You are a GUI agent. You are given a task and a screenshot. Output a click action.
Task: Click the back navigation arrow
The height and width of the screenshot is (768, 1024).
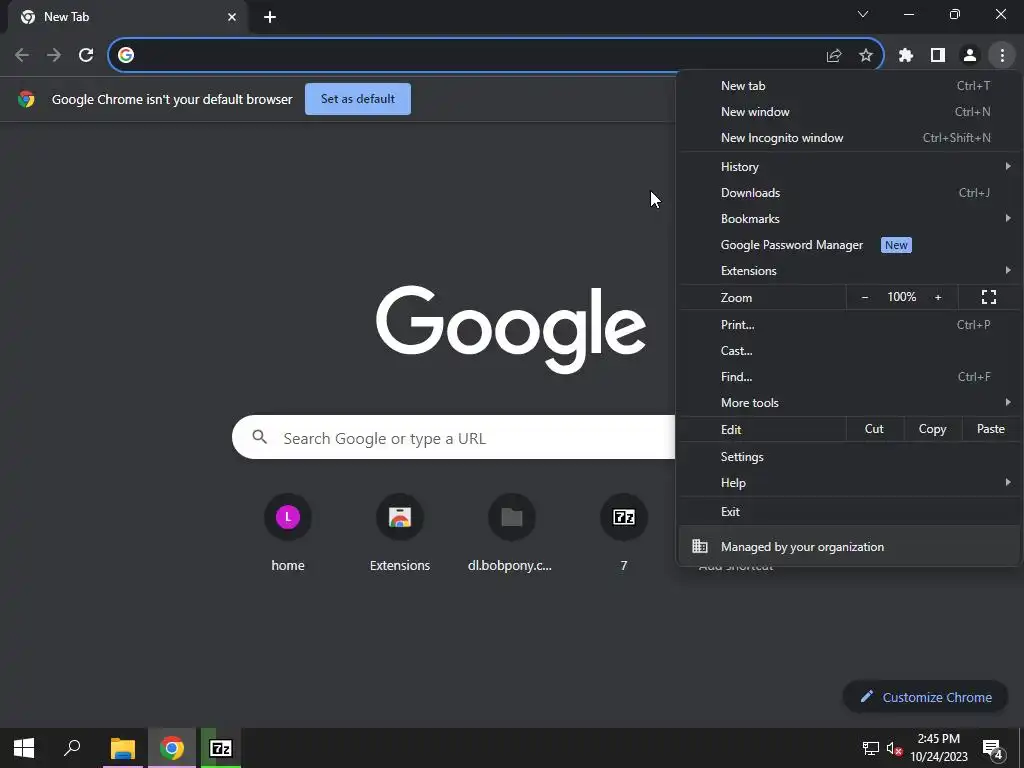click(x=22, y=56)
